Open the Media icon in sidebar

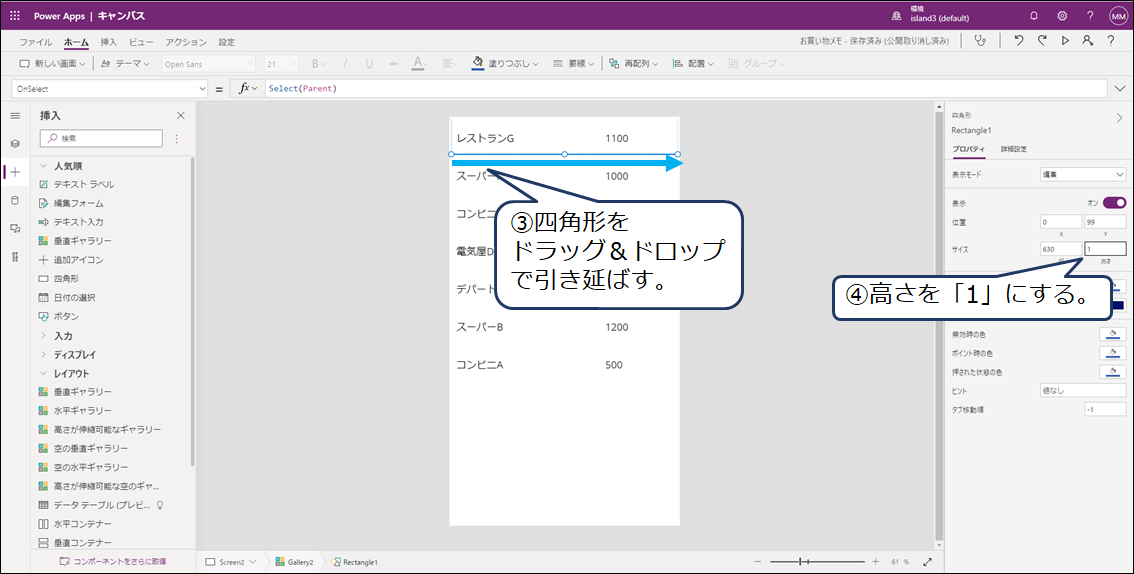coord(15,228)
